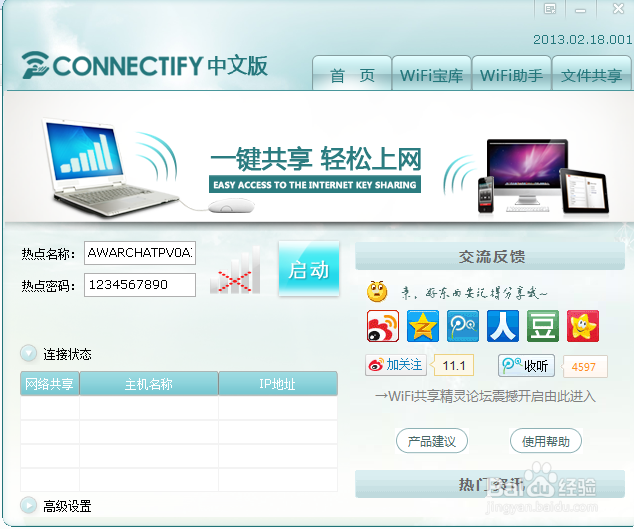Click the signal strength bars icon
The width and height of the screenshot is (634, 529).
coord(235,270)
